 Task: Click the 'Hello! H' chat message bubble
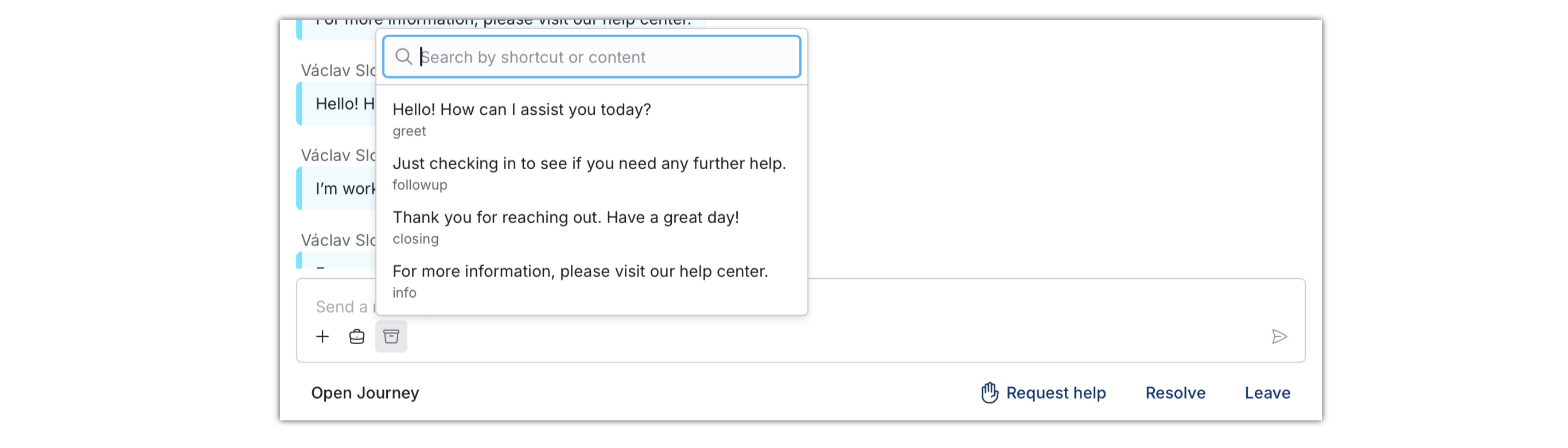[336, 103]
